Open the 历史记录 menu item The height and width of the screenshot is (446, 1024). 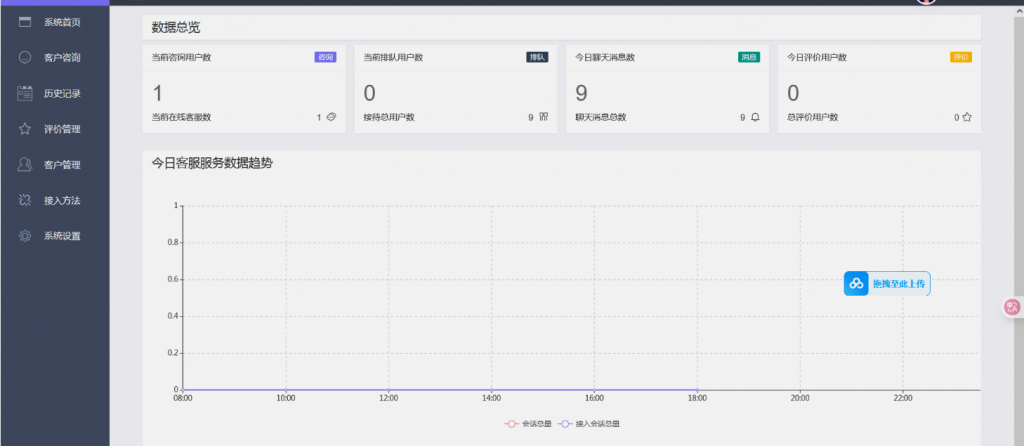click(x=62, y=94)
